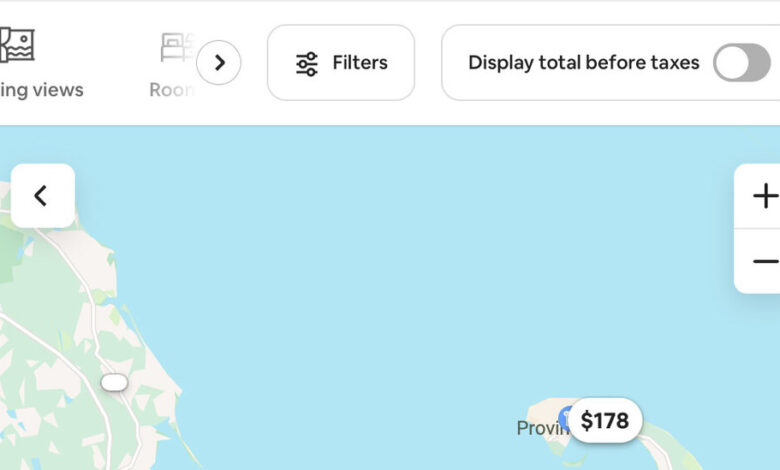Select the "views" category tab text
780x470 pixels.
point(58,90)
